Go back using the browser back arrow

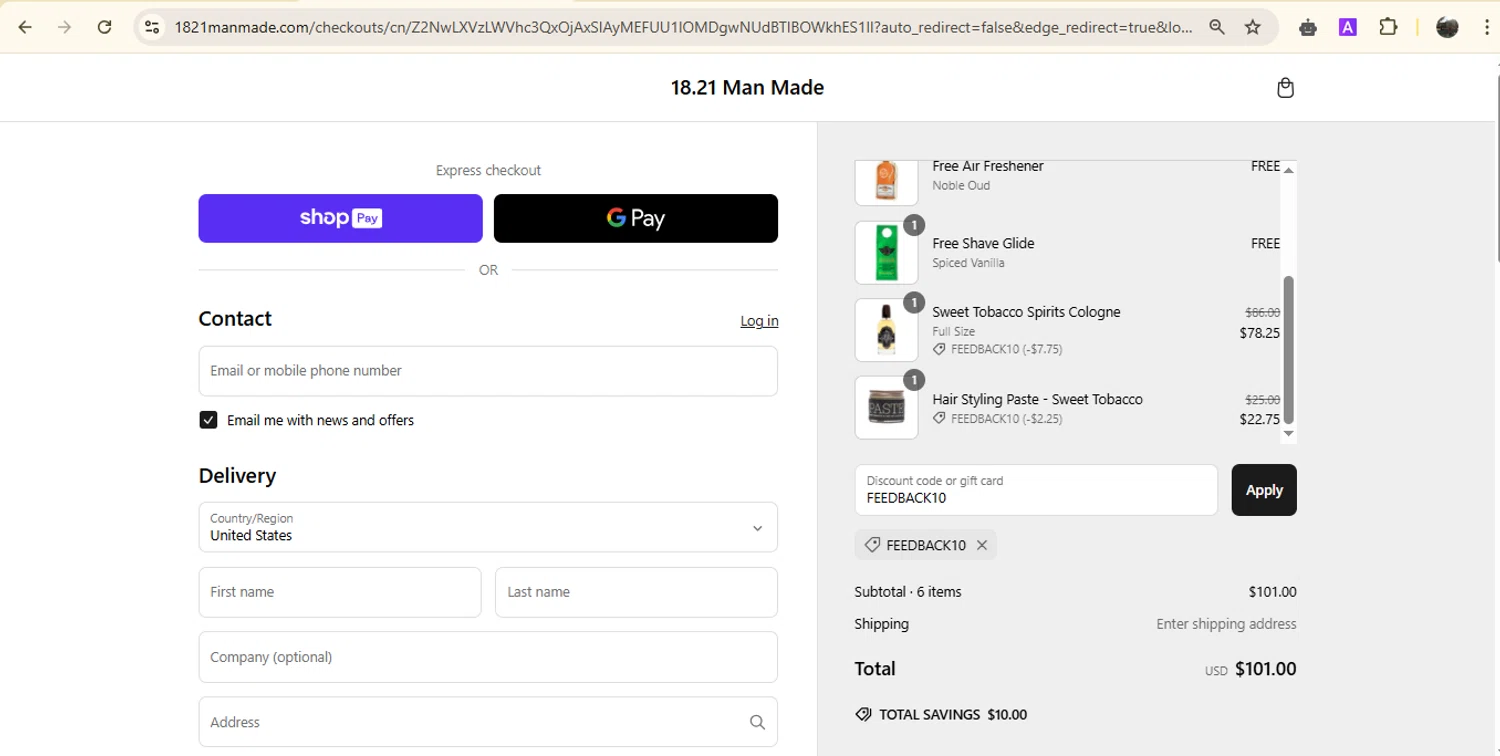25,27
